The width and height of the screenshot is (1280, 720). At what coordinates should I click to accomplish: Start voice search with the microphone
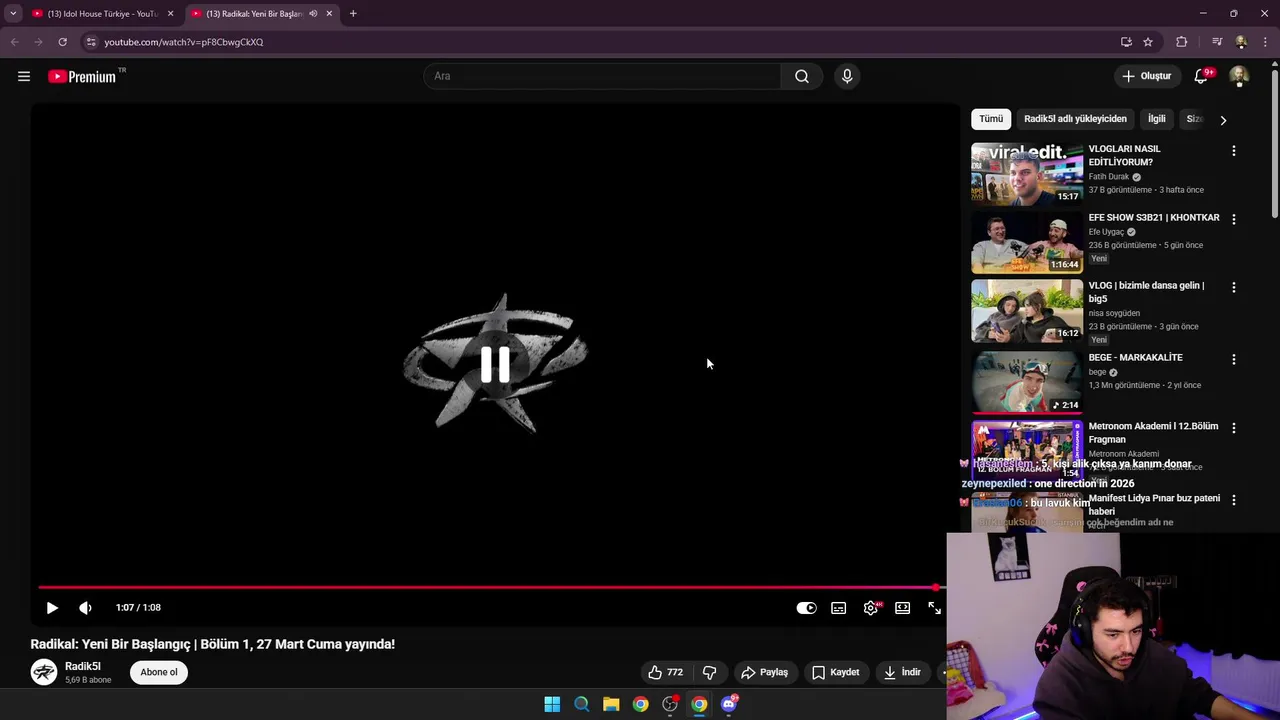click(x=847, y=76)
